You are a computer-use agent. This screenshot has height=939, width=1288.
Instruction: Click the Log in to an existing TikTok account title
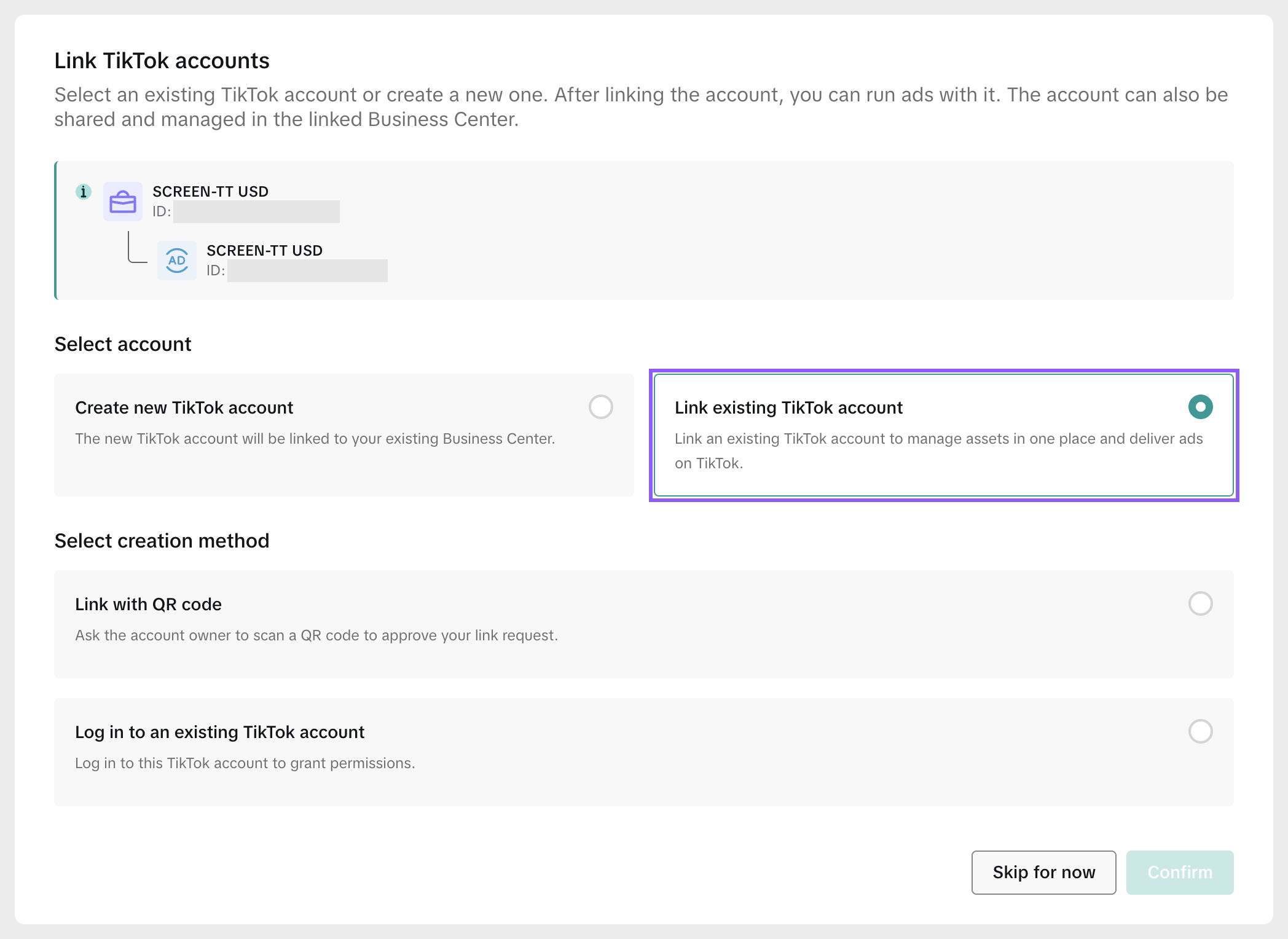(x=220, y=732)
